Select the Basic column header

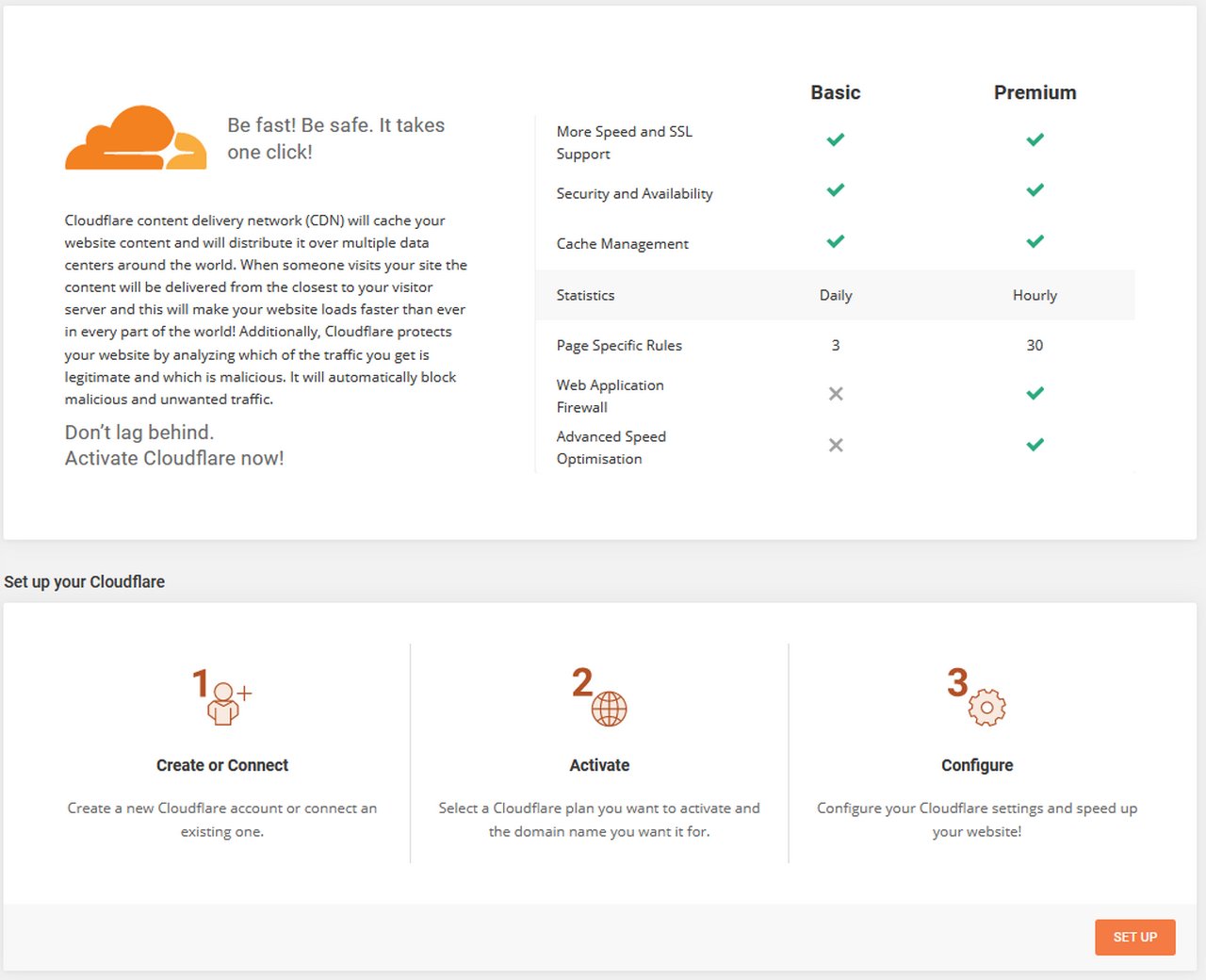click(x=835, y=92)
